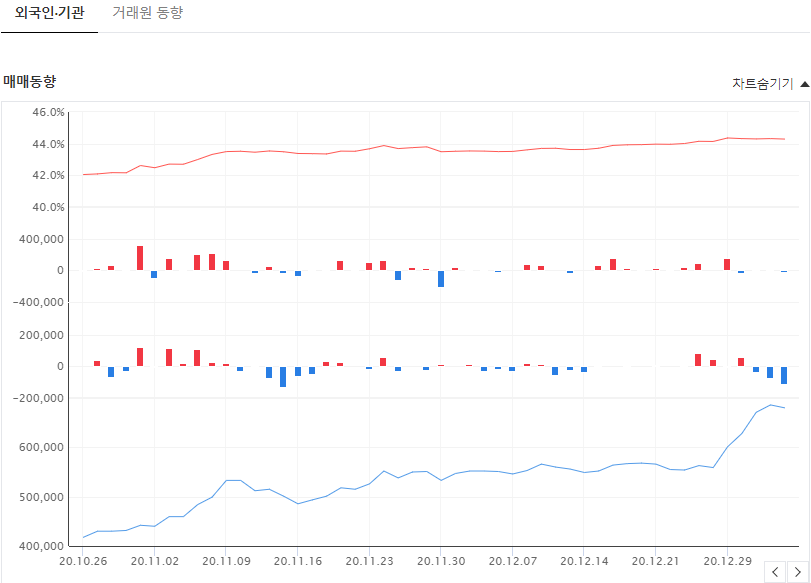
Task: Select the 500,000 axis label
Action: 41,498
